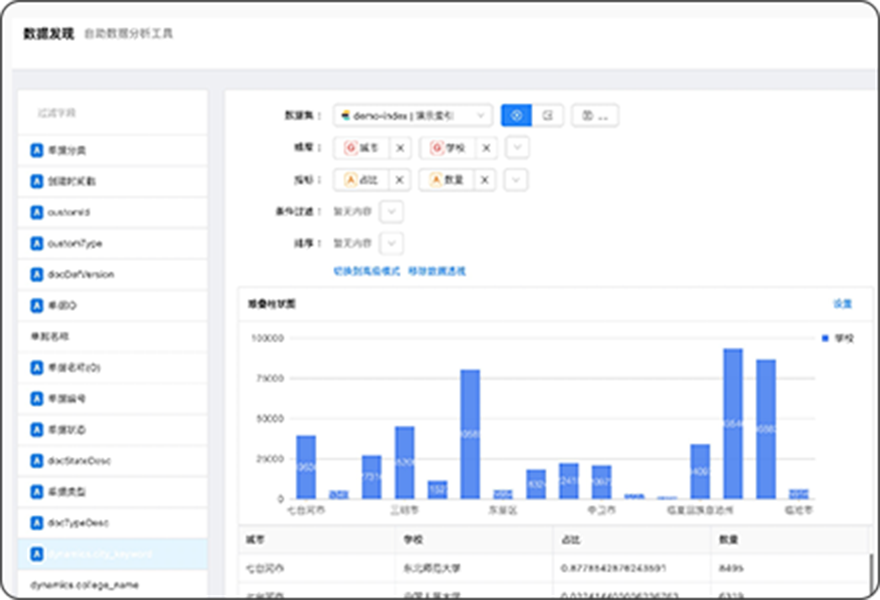Select the customType field in sidebar

(x=74, y=244)
